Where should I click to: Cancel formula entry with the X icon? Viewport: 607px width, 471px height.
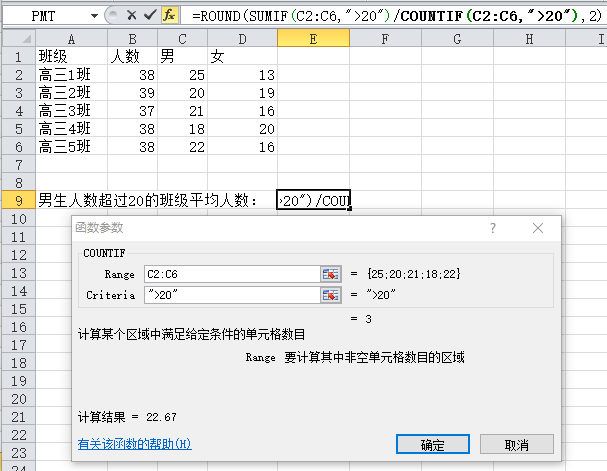[x=132, y=15]
